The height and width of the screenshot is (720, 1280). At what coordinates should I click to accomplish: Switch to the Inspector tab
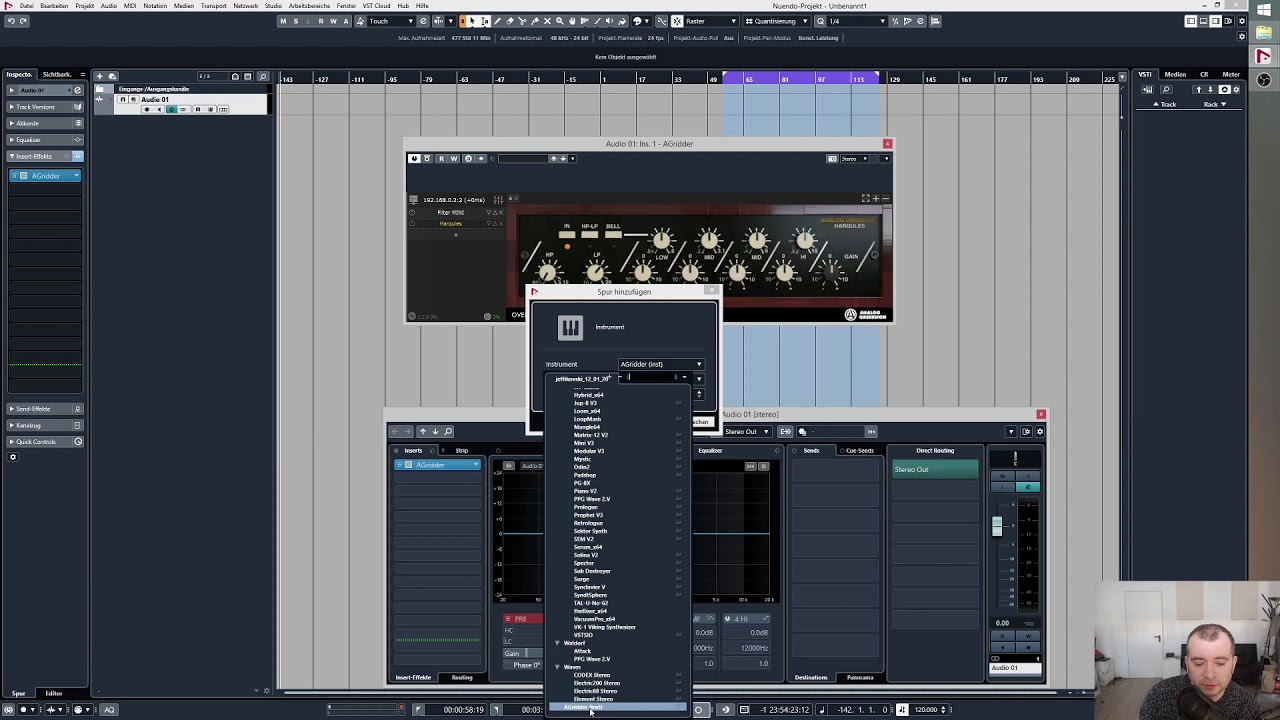point(19,75)
